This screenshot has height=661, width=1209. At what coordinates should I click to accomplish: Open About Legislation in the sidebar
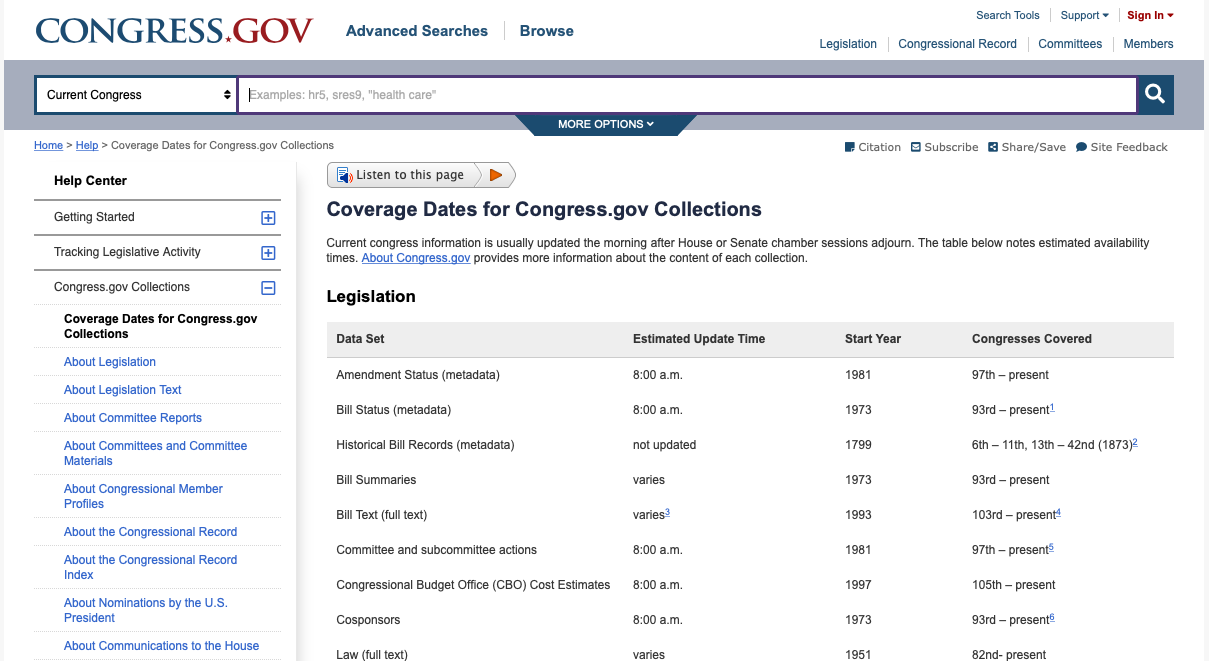point(110,362)
